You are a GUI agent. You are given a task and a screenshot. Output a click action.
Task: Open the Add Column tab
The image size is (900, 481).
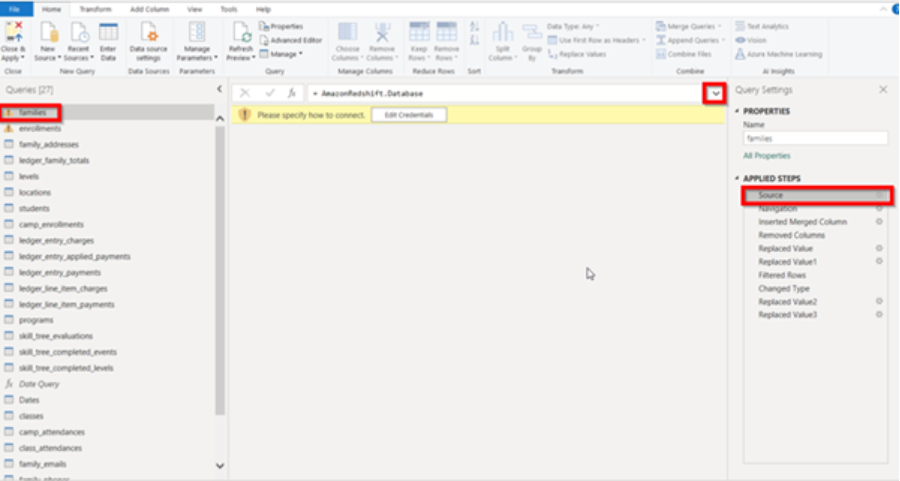[149, 9]
